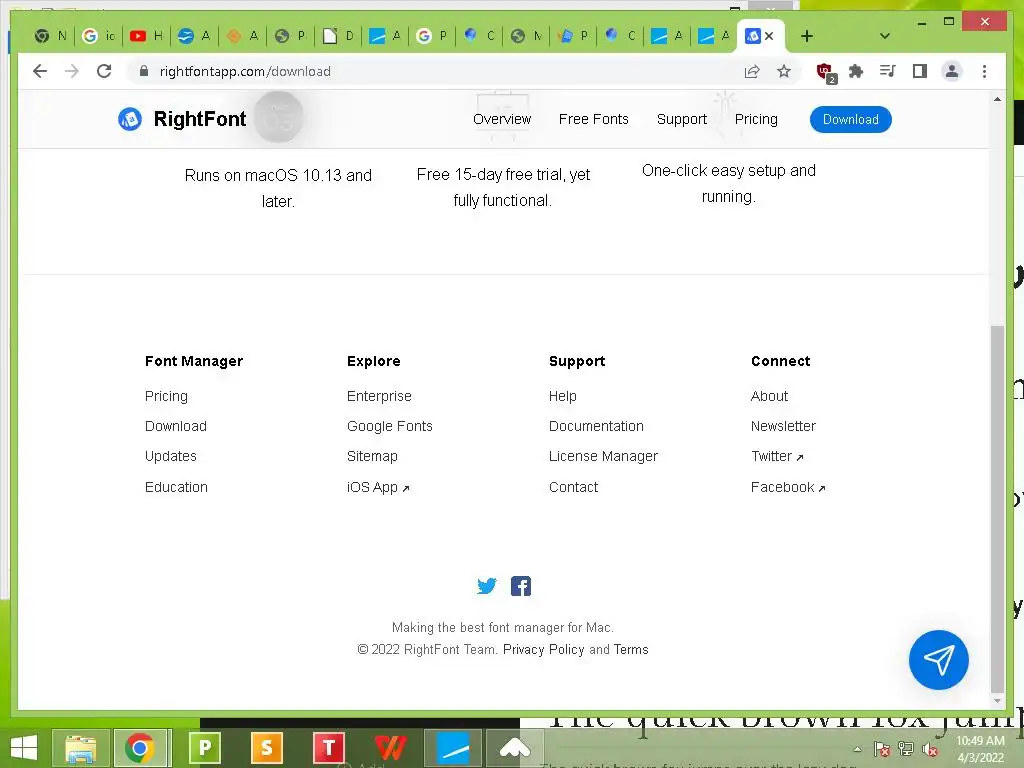The height and width of the screenshot is (768, 1024).
Task: Open the uBlock Origin extension icon
Action: [825, 72]
